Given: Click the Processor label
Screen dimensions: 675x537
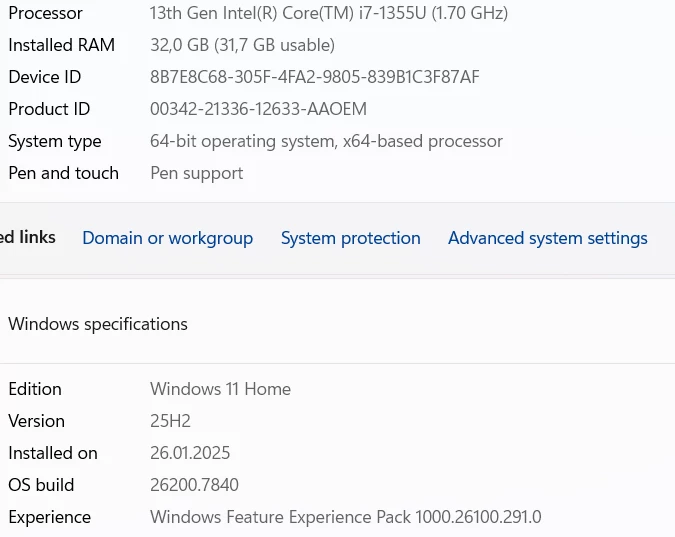Looking at the screenshot, I should point(45,13).
